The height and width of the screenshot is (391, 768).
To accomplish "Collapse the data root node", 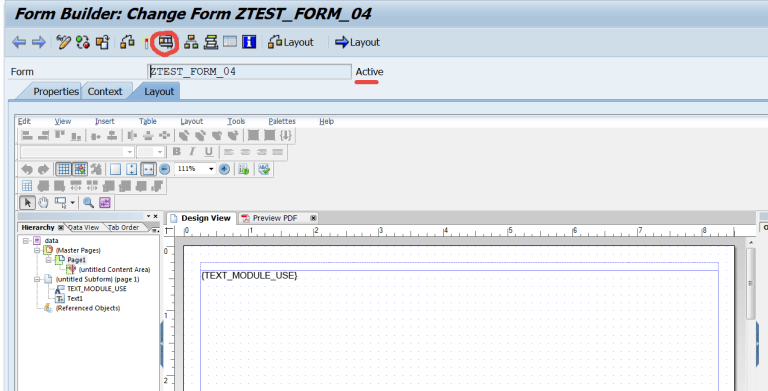I will (26, 241).
